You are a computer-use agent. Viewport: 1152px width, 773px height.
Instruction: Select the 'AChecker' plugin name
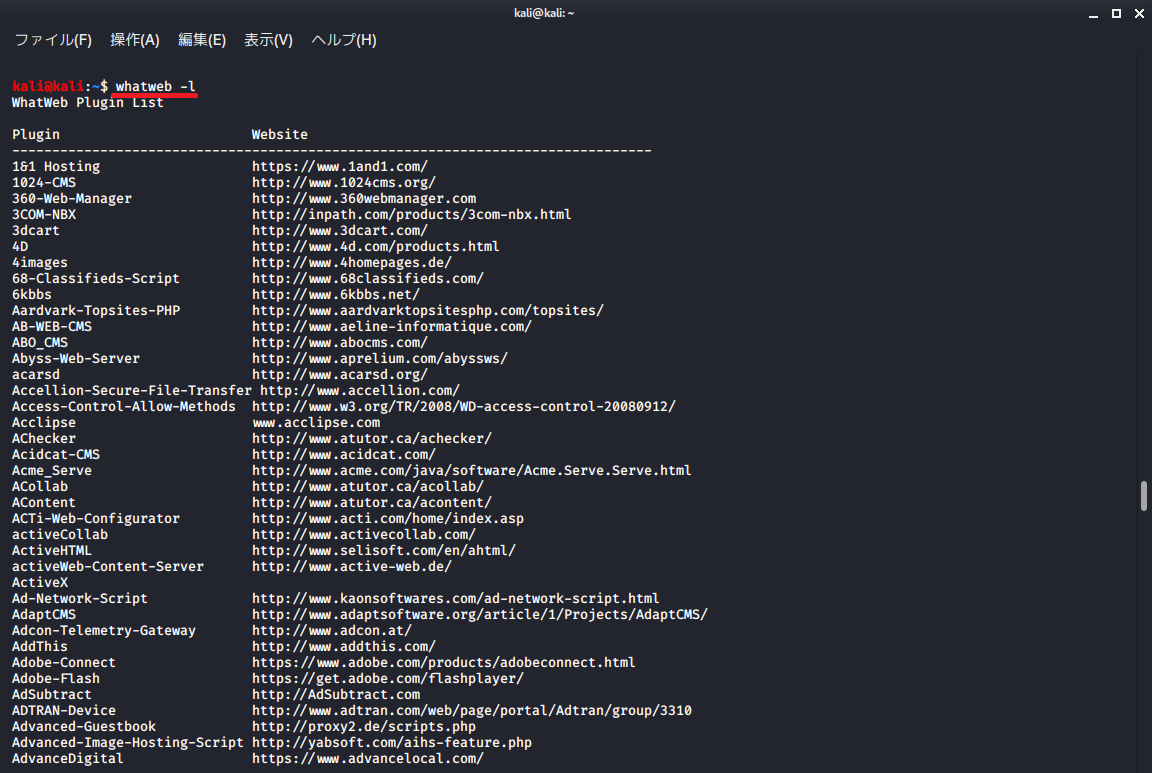point(44,439)
